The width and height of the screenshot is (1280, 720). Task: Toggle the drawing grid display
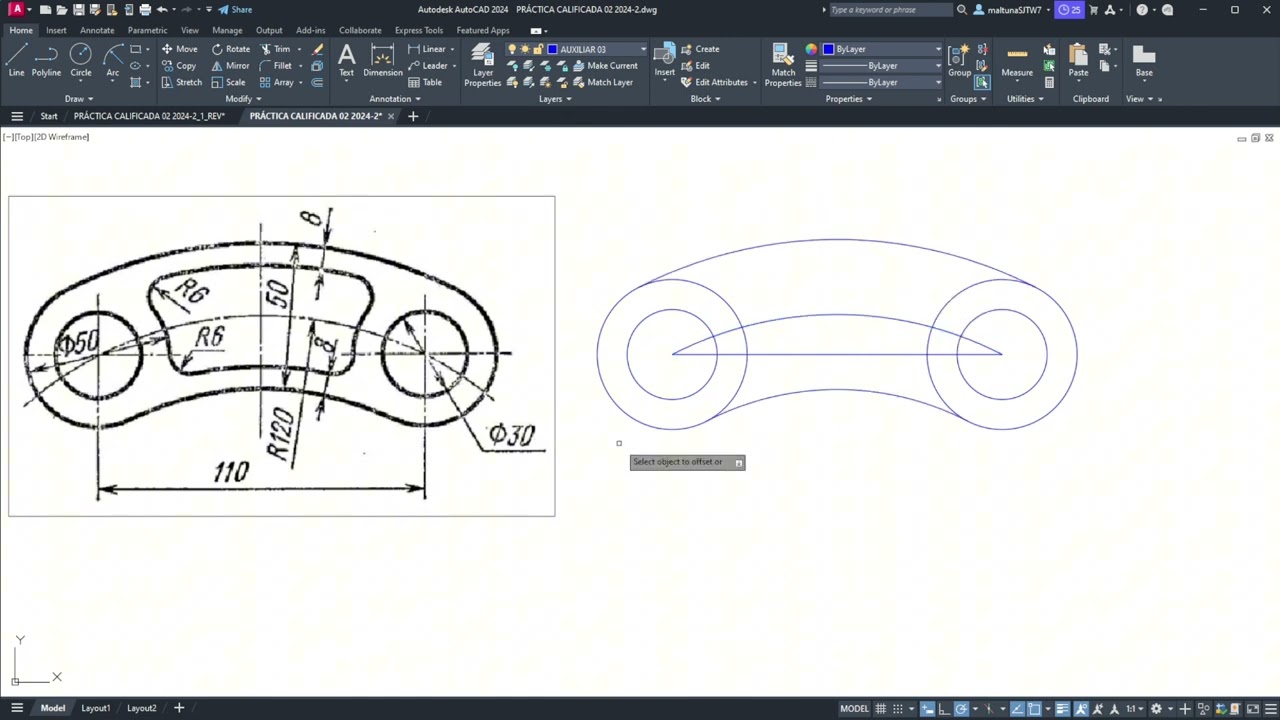881,708
